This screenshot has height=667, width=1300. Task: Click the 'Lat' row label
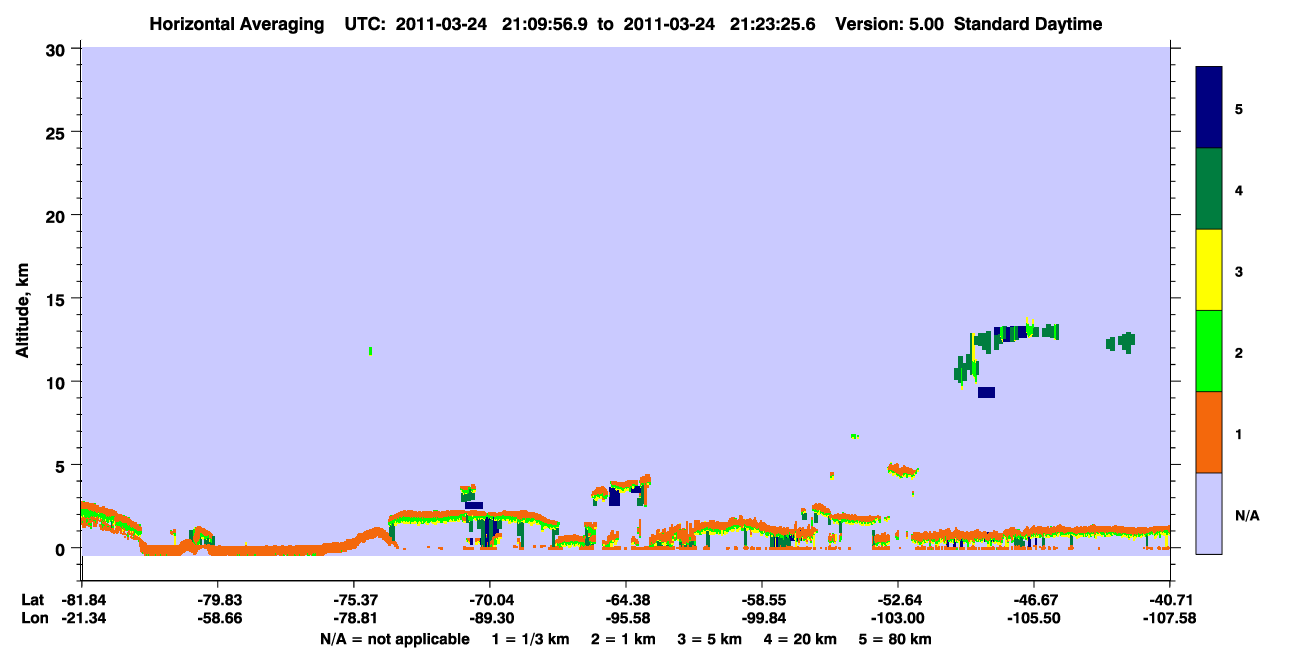click(x=32, y=600)
